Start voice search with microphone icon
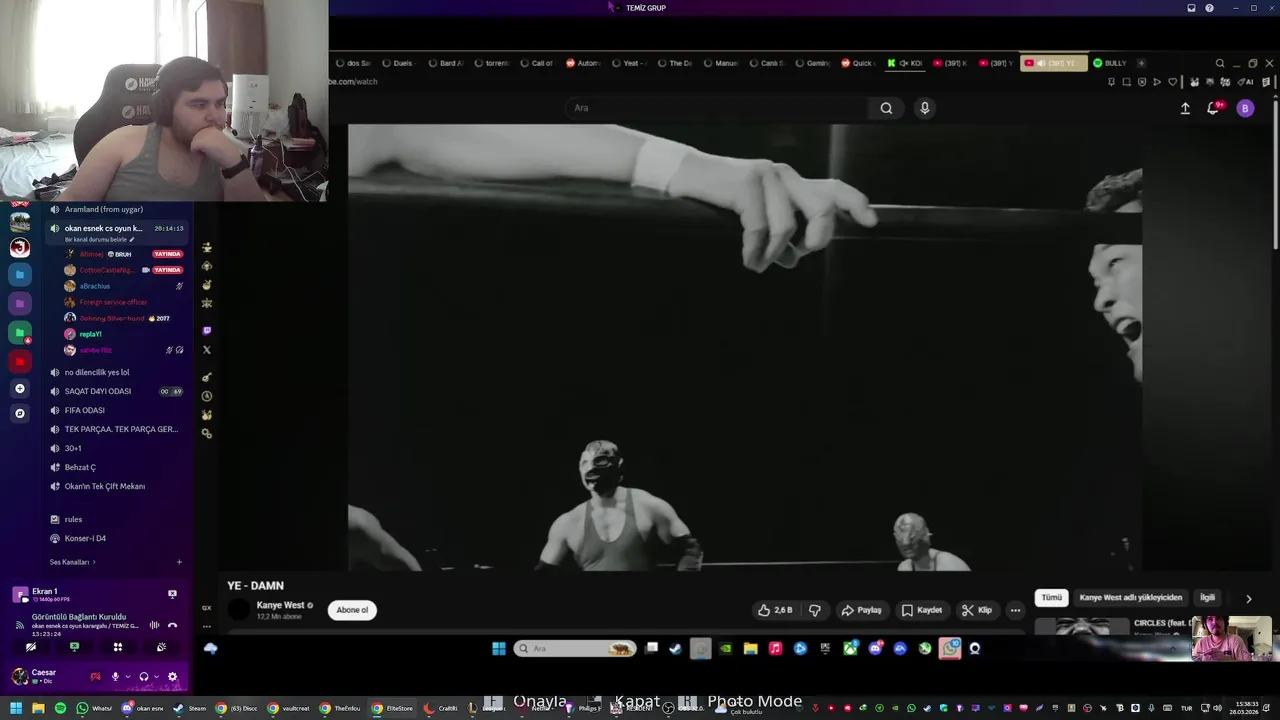 click(925, 108)
